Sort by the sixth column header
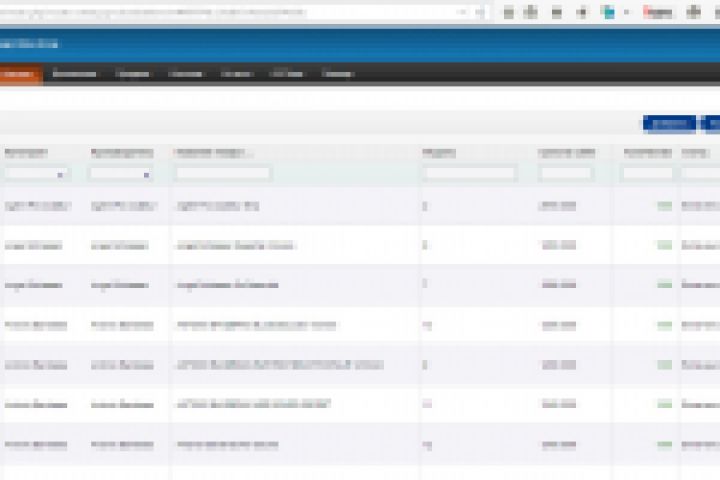Screen dimensions: 720x480 [x=648, y=152]
